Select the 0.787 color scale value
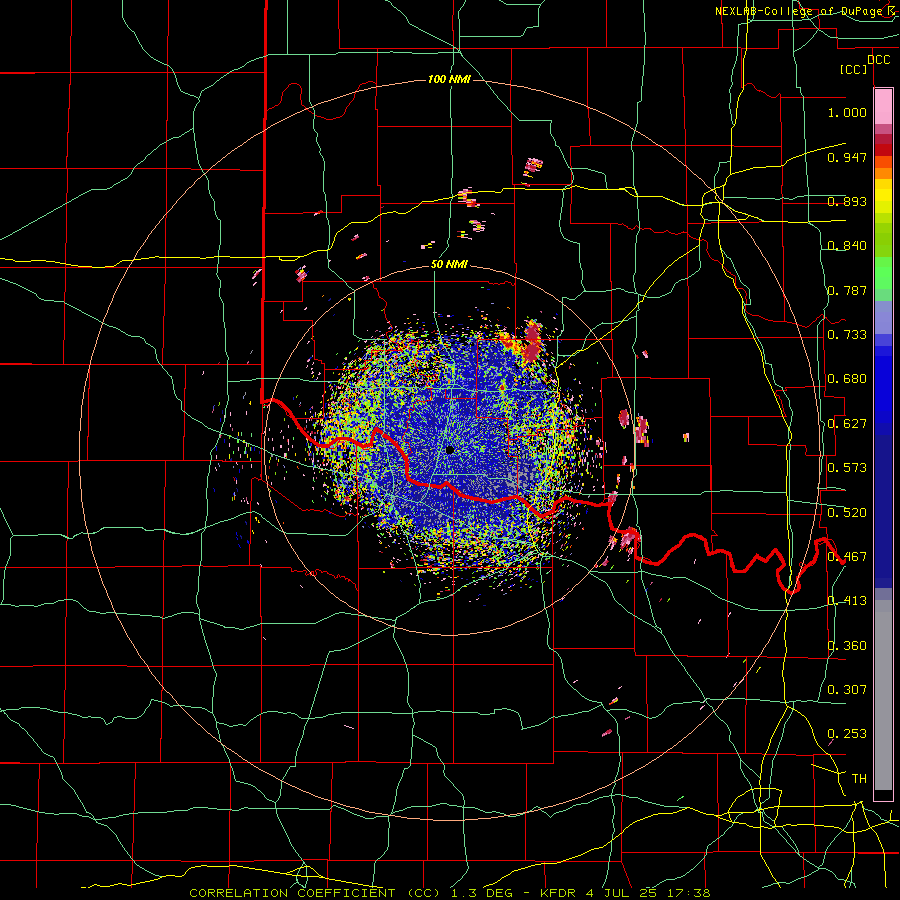The image size is (900, 900). pyautogui.click(x=847, y=290)
